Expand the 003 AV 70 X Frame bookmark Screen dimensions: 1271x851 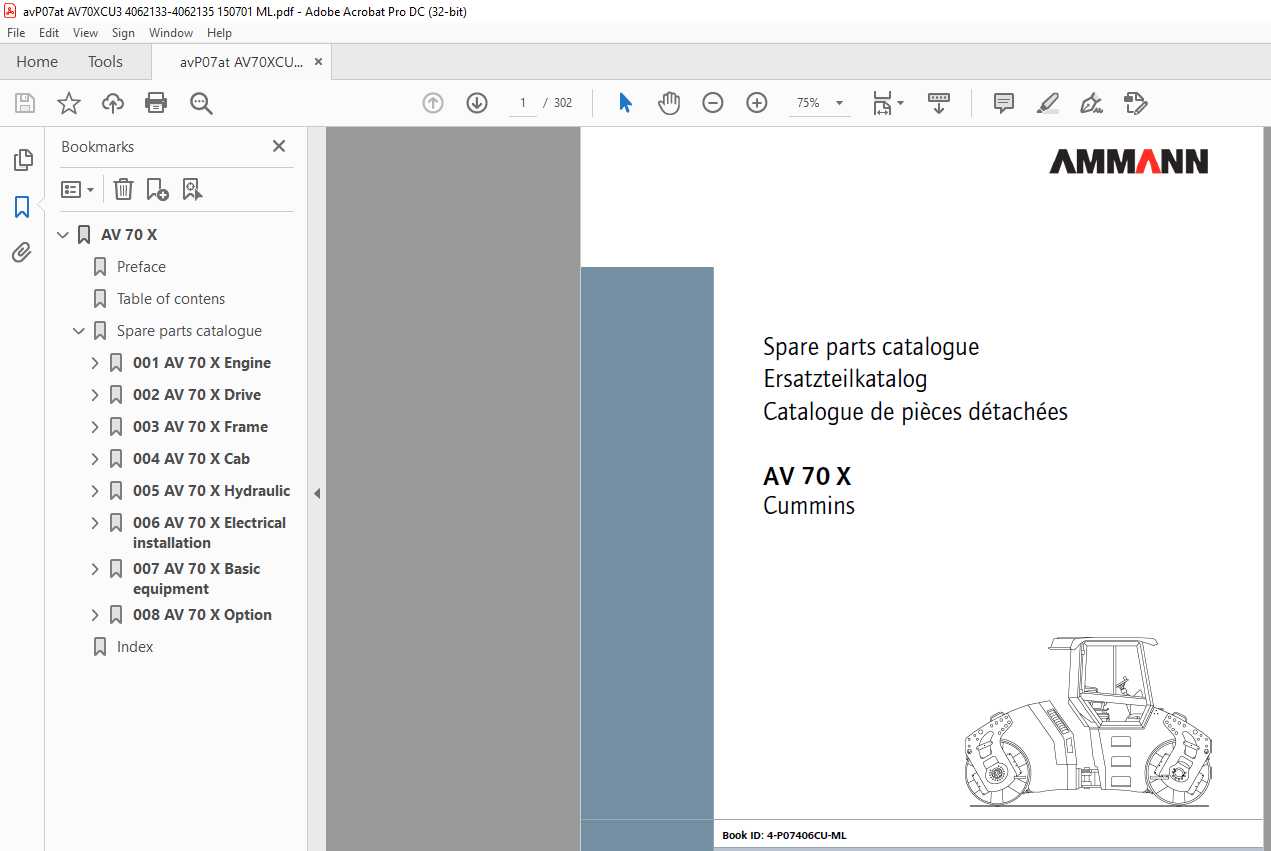tap(95, 427)
